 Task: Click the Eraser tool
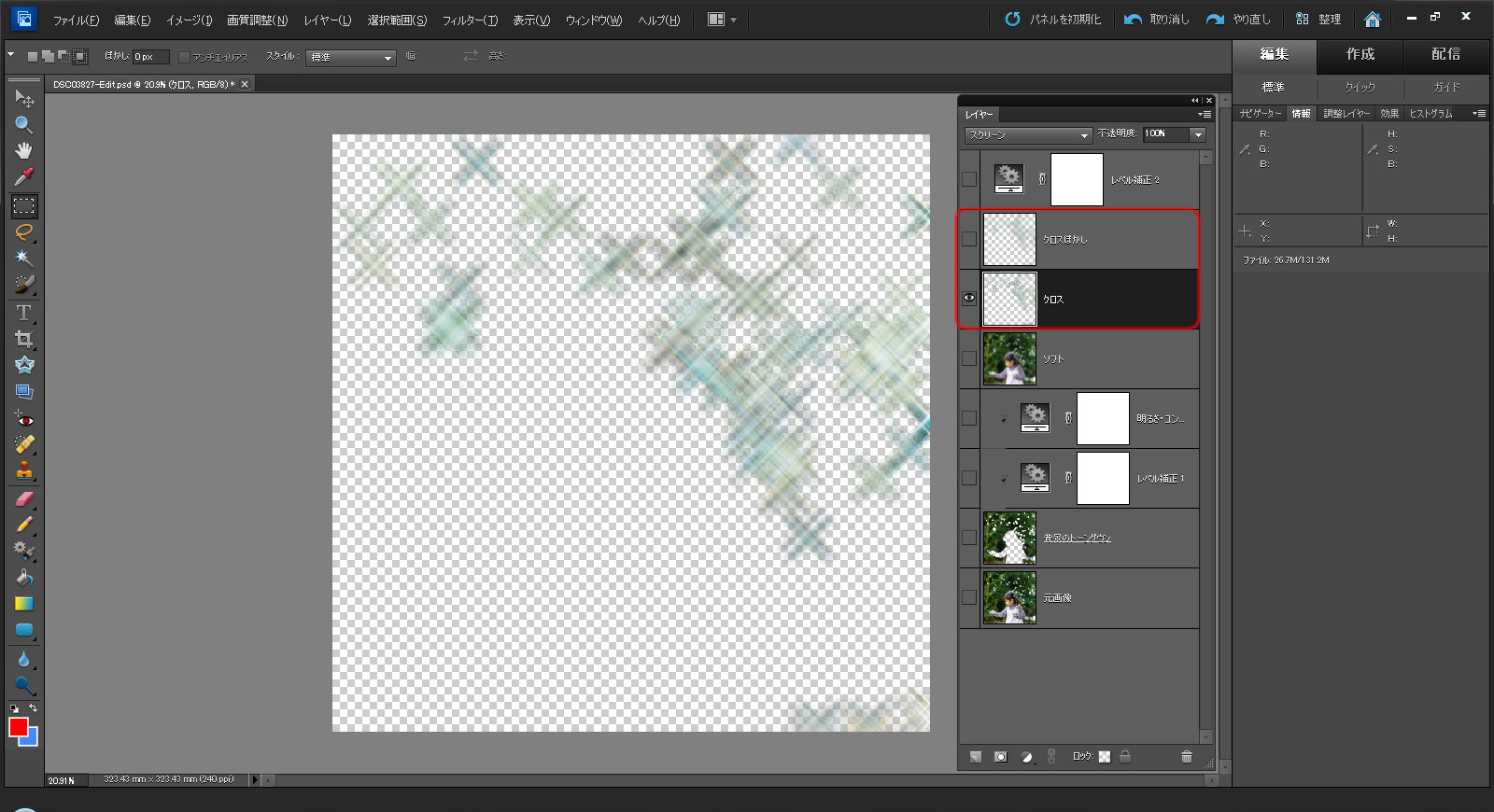click(23, 498)
